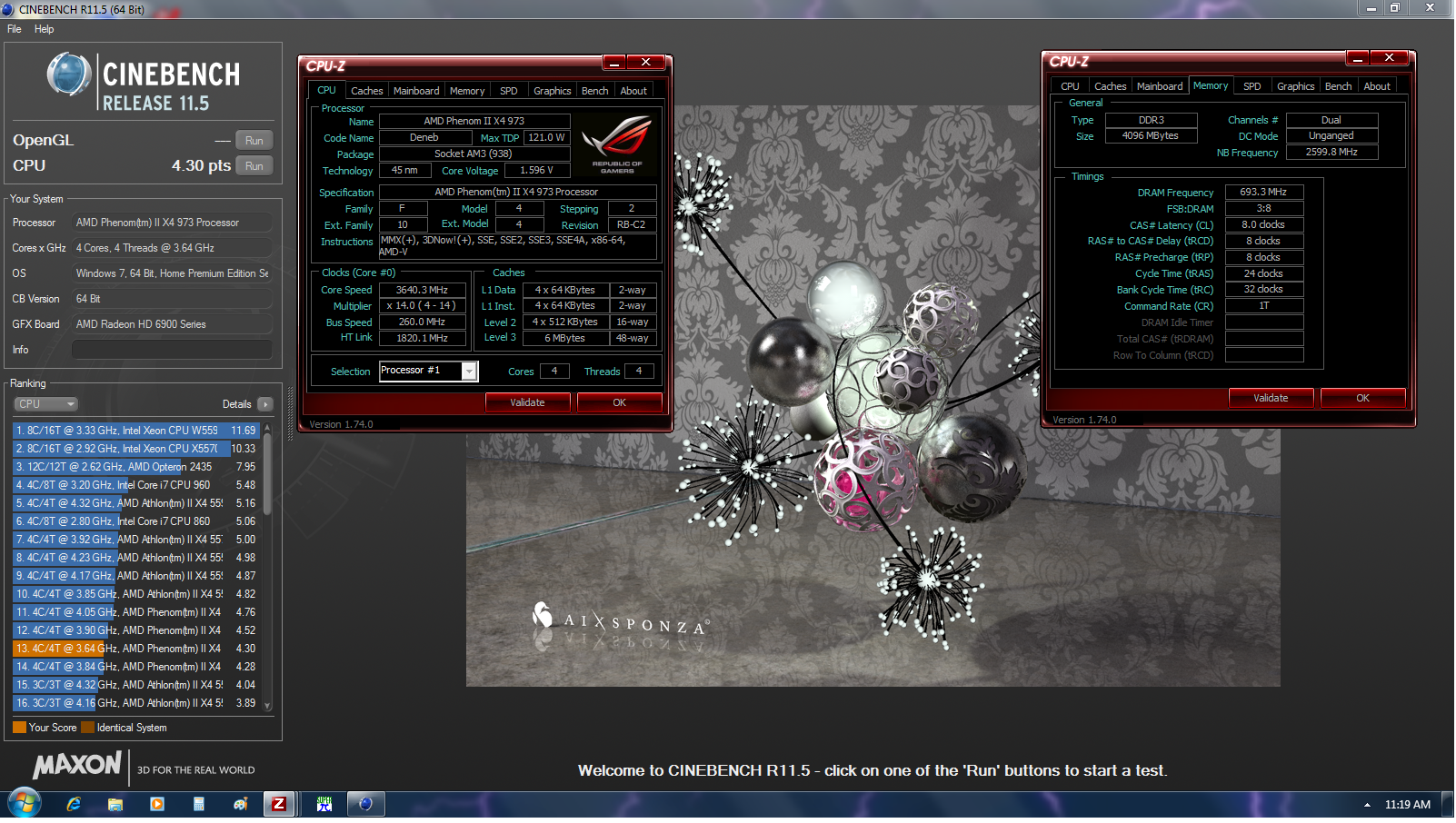Viewport: 1456px width, 823px height.
Task: Select highlighted ranking row 13 at 3.64 GHz
Action: pos(136,649)
